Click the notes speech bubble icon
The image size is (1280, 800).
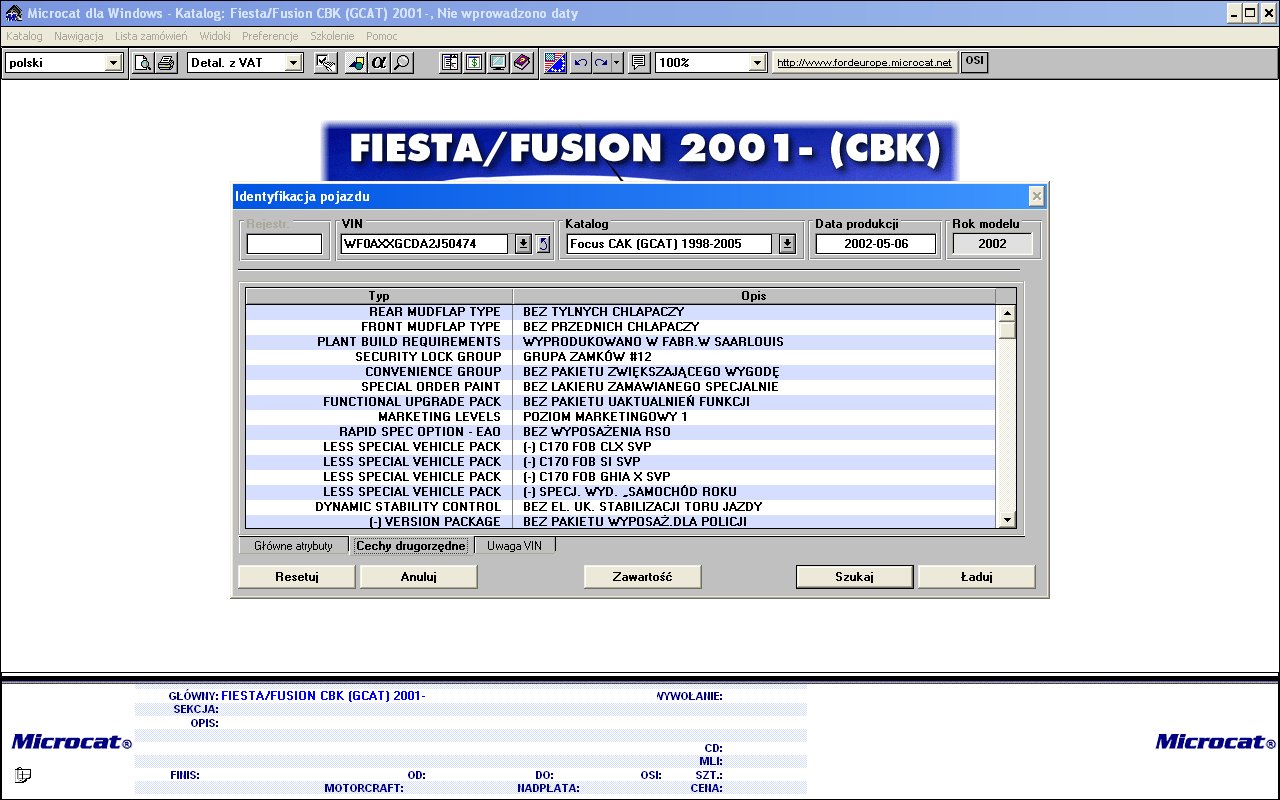[x=639, y=63]
